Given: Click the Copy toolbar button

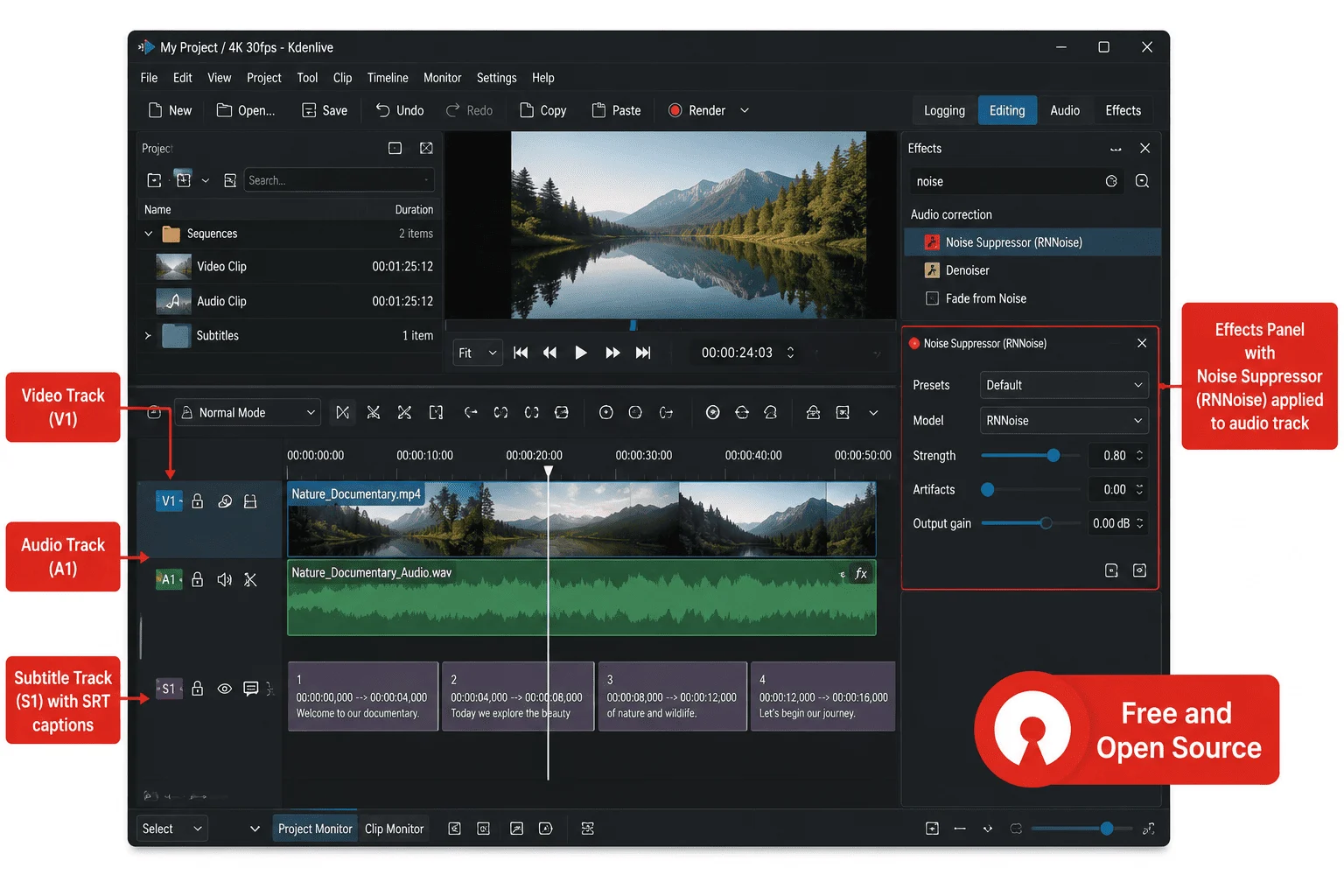Looking at the screenshot, I should (x=543, y=110).
